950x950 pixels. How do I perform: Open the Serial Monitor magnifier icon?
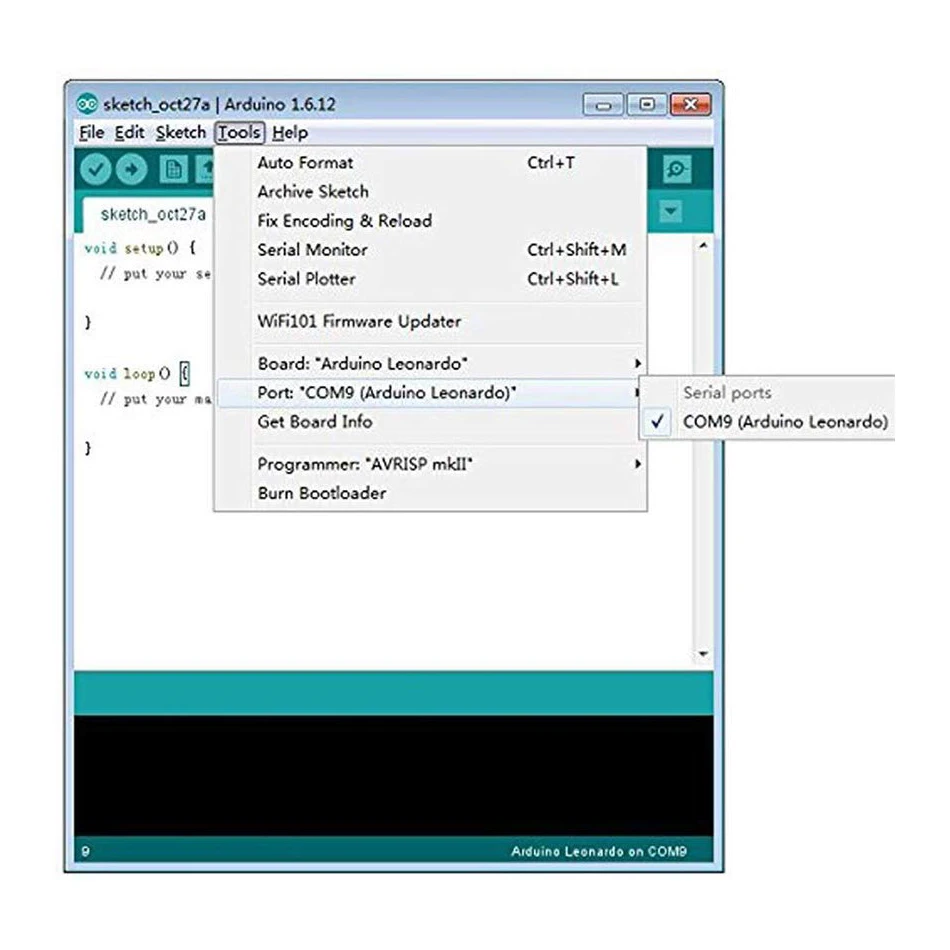[677, 169]
